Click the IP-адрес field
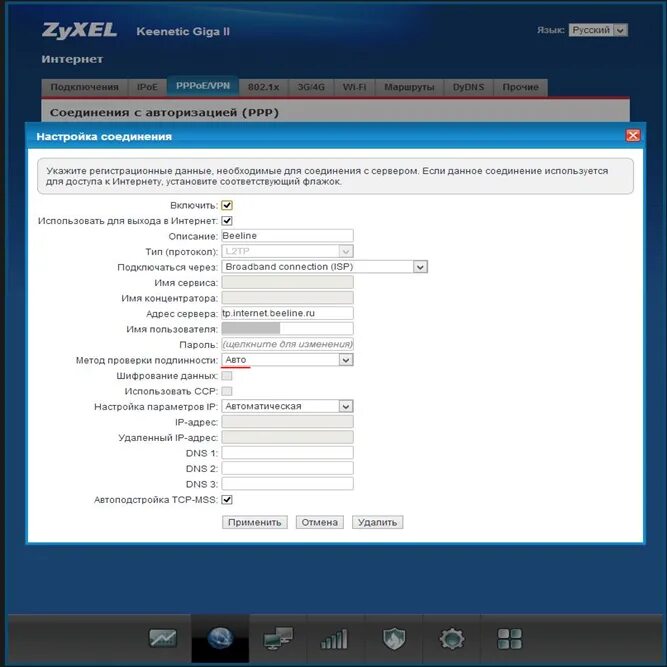Viewport: 667px width, 667px height. pyautogui.click(x=287, y=422)
